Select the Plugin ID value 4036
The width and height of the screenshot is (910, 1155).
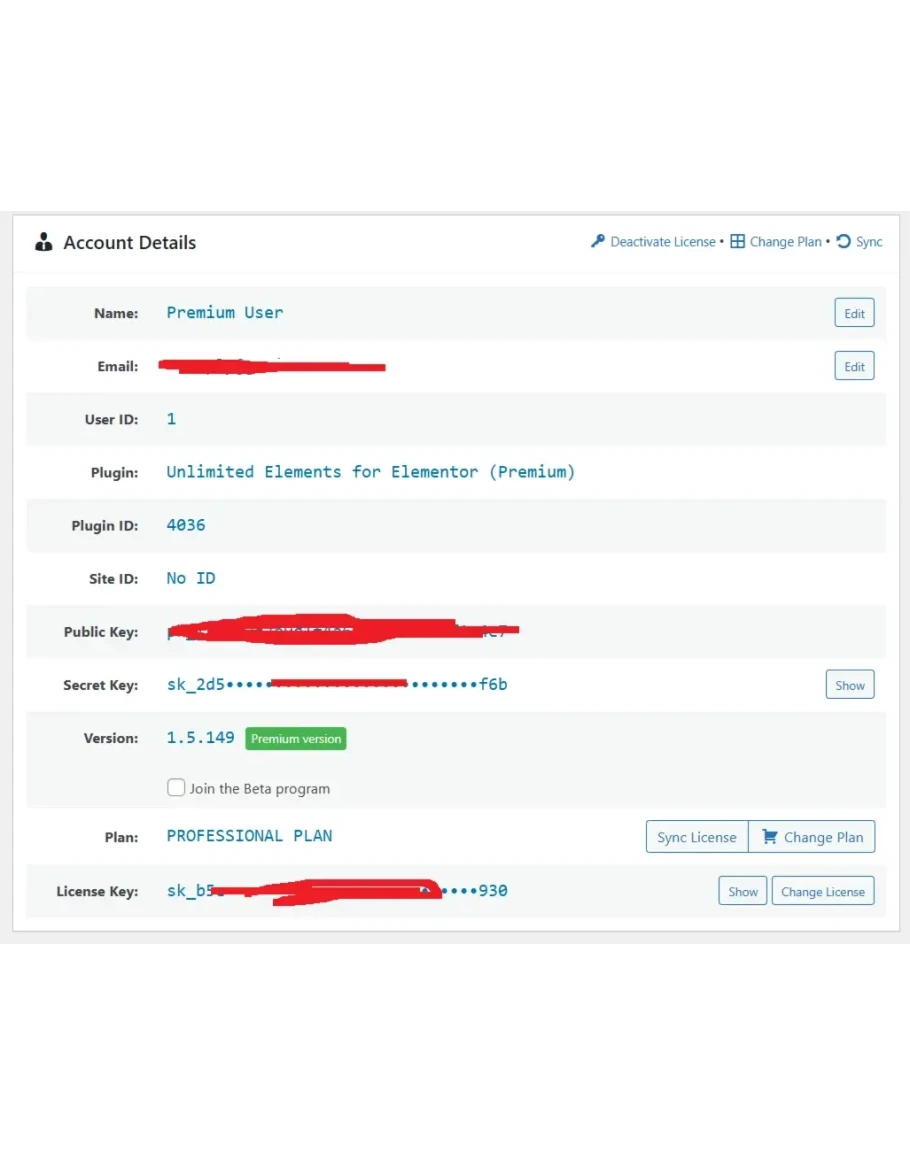click(186, 525)
